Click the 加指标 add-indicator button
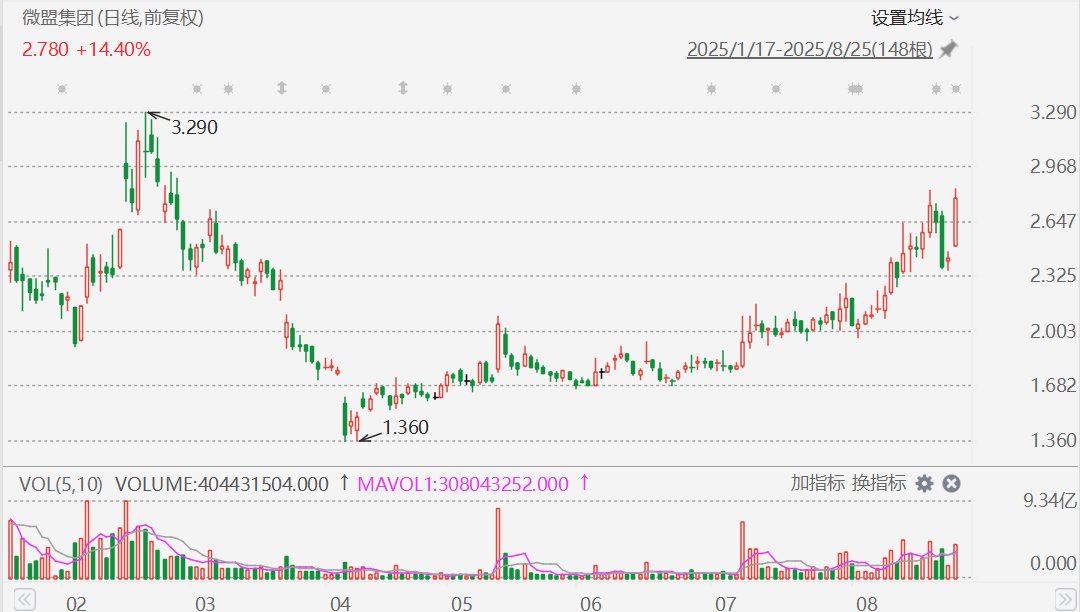The height and width of the screenshot is (612, 1080). coord(818,483)
